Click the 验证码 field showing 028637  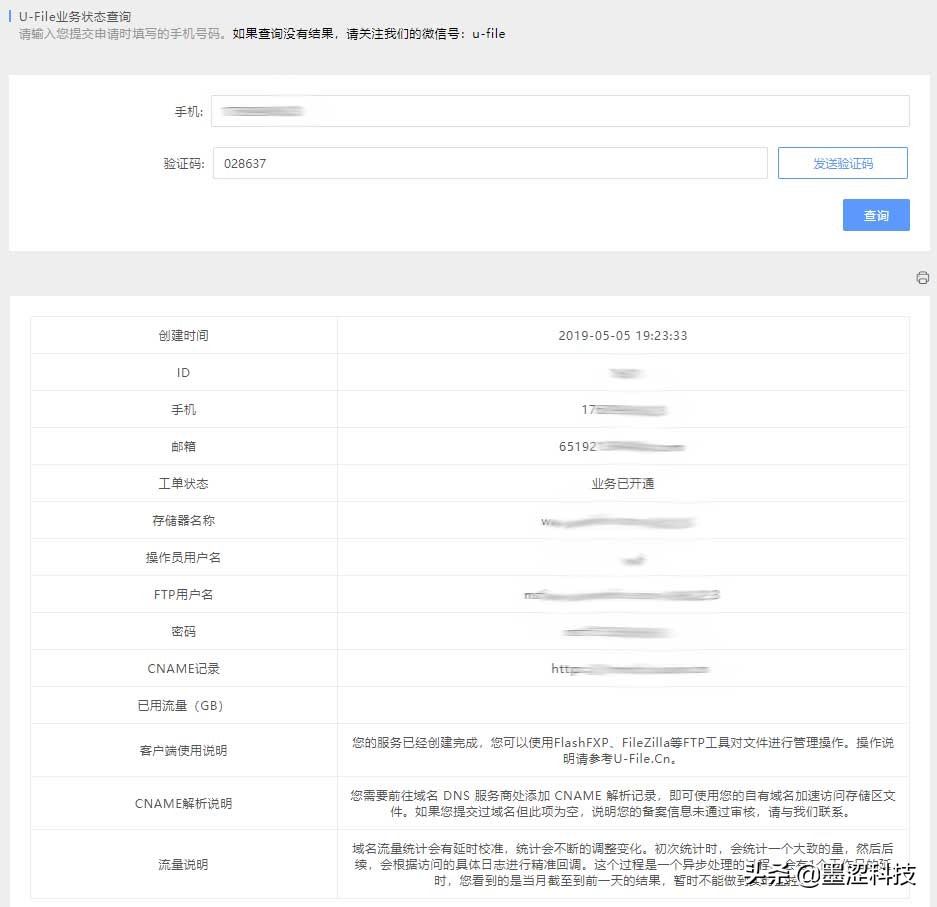pyautogui.click(x=490, y=162)
